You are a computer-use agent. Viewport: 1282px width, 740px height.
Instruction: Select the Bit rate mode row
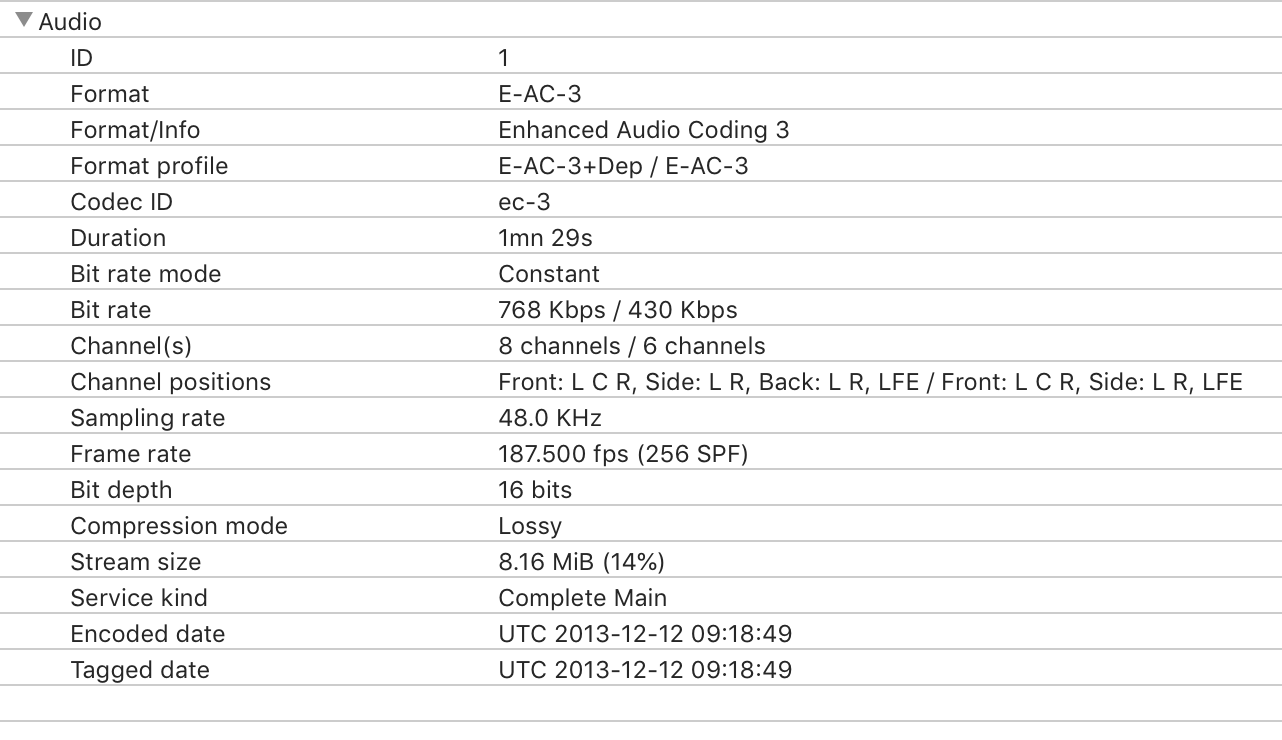coord(641,273)
